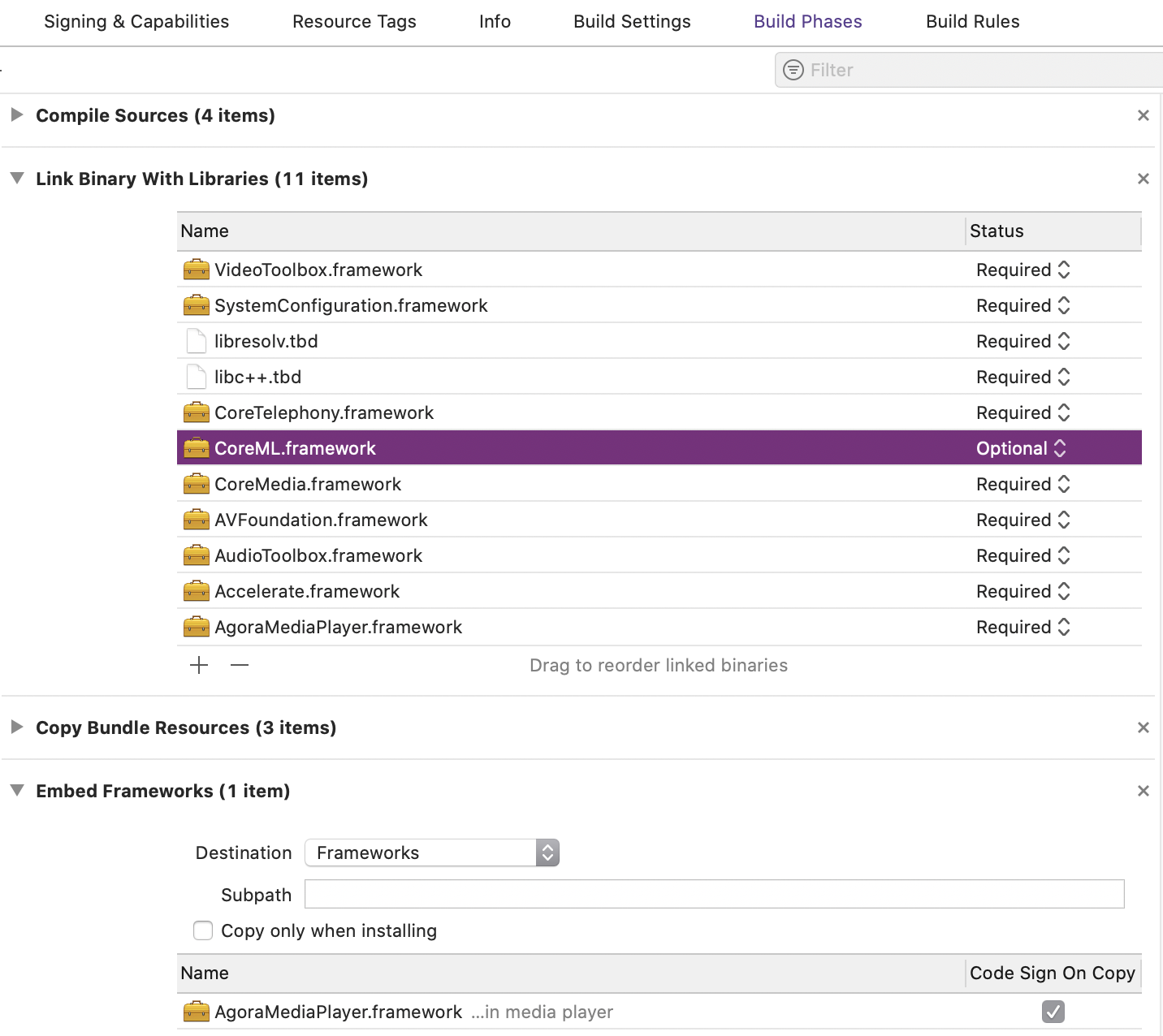This screenshot has width=1163, height=1036.
Task: Click the Subpath text field
Action: click(x=714, y=894)
